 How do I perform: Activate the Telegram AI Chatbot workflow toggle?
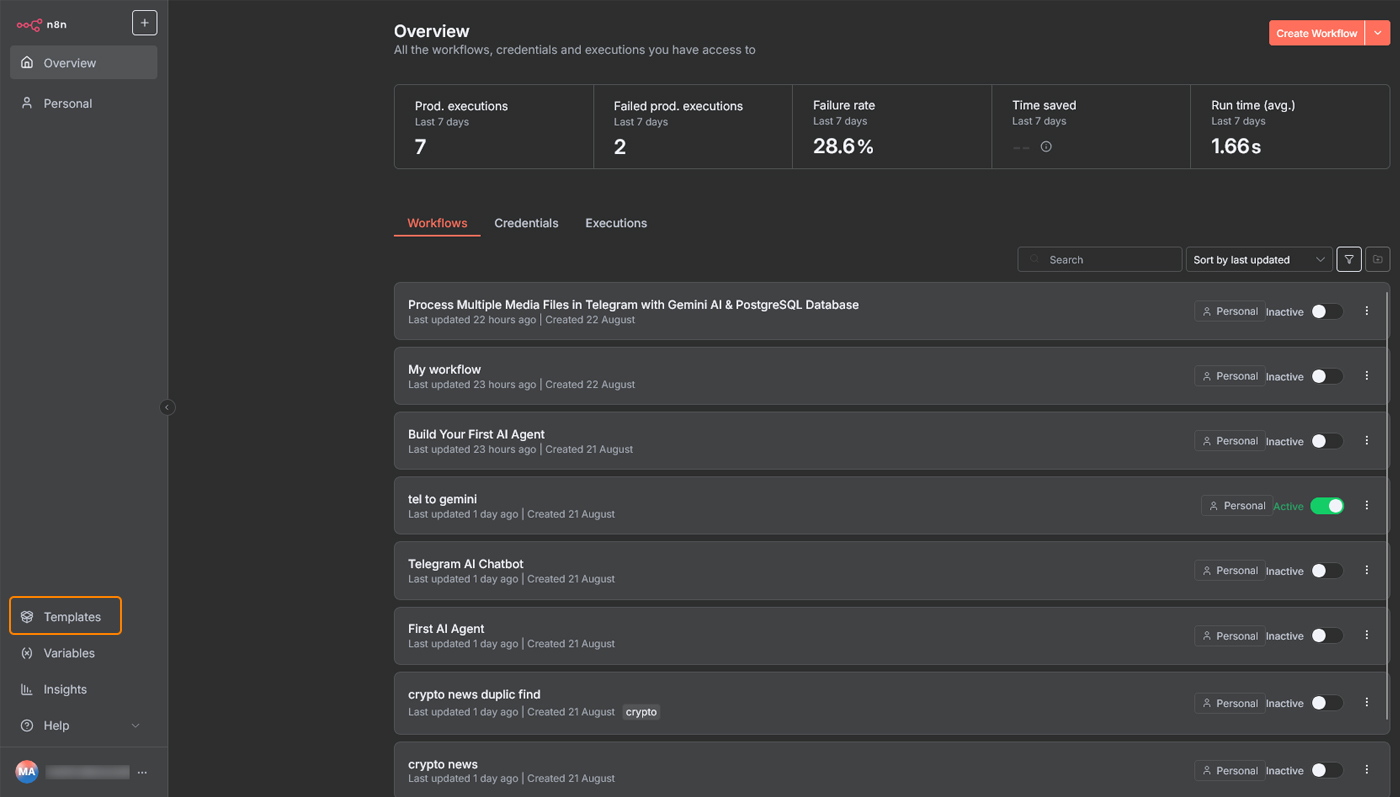click(x=1327, y=571)
